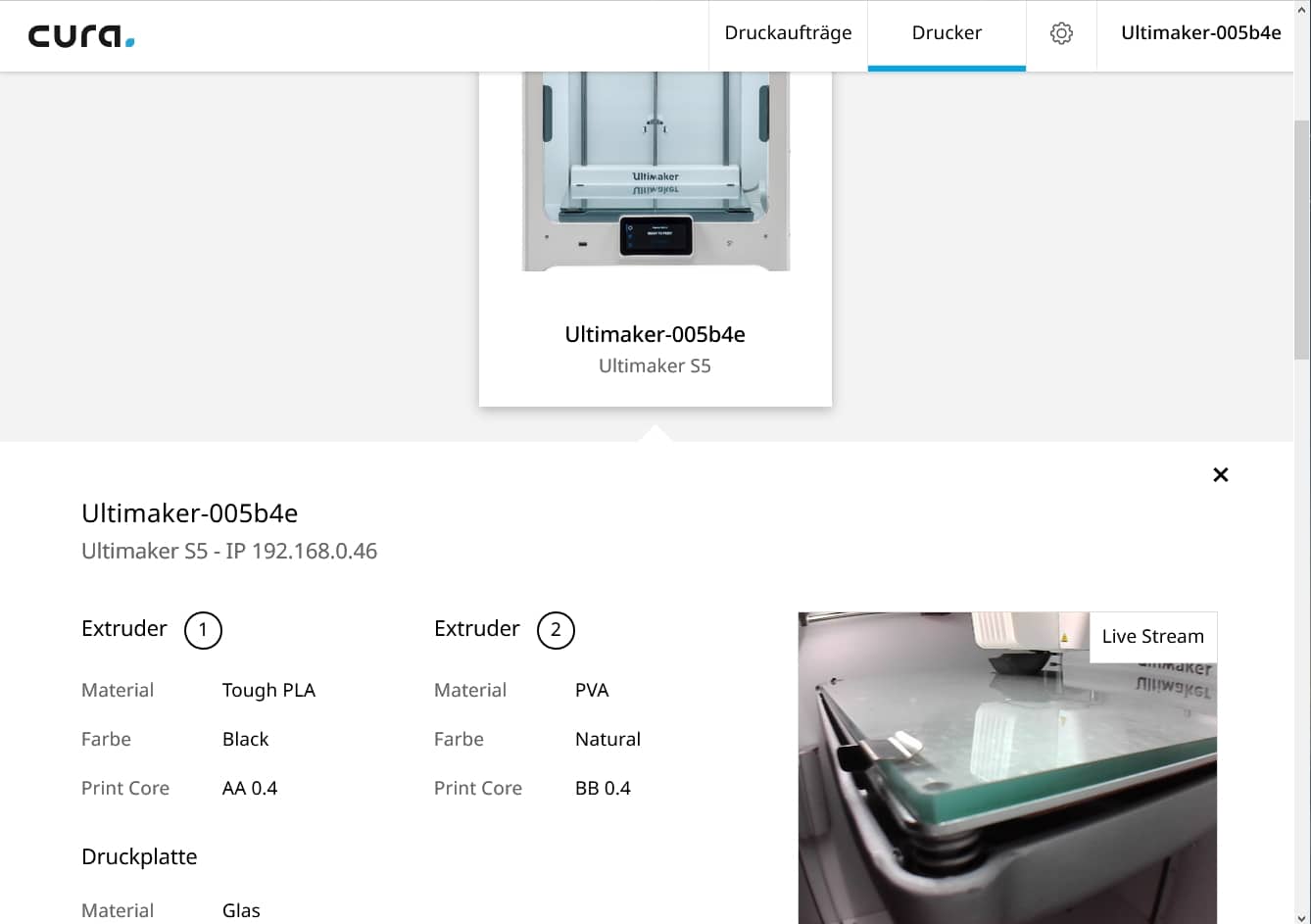The width and height of the screenshot is (1311, 924).
Task: Click the Cura logo
Action: click(x=81, y=36)
